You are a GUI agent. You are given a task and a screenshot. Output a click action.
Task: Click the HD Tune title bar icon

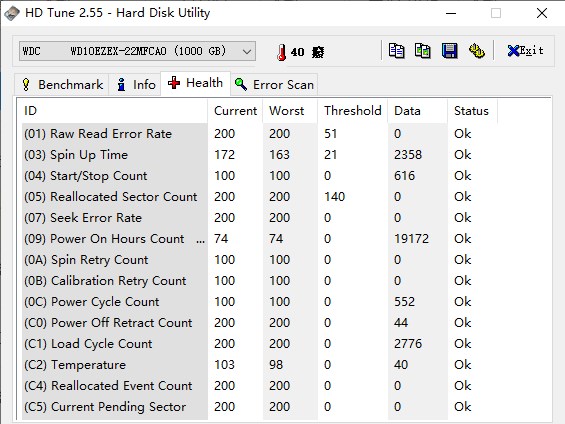click(x=12, y=13)
